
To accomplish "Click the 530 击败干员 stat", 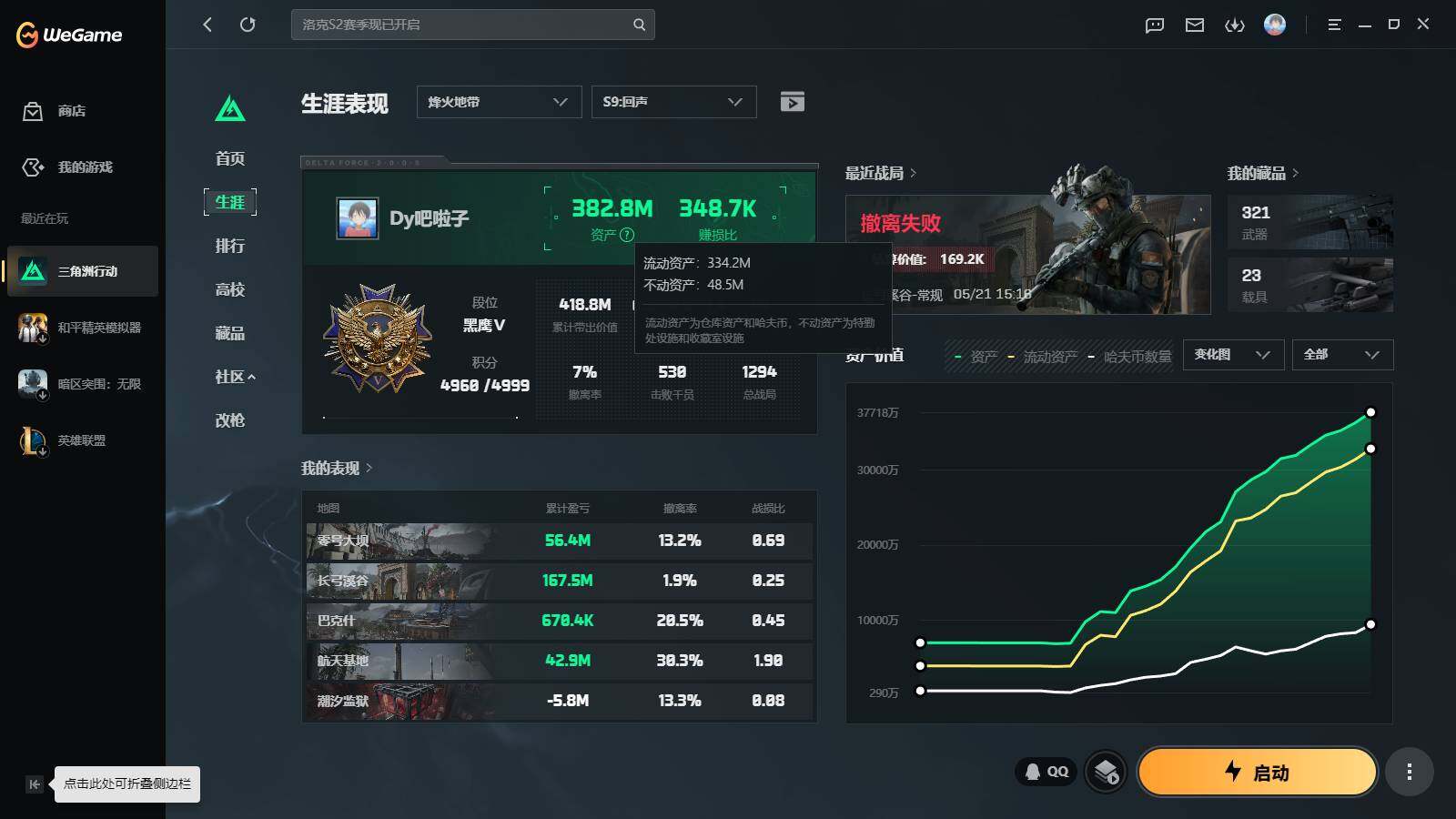I will [672, 381].
